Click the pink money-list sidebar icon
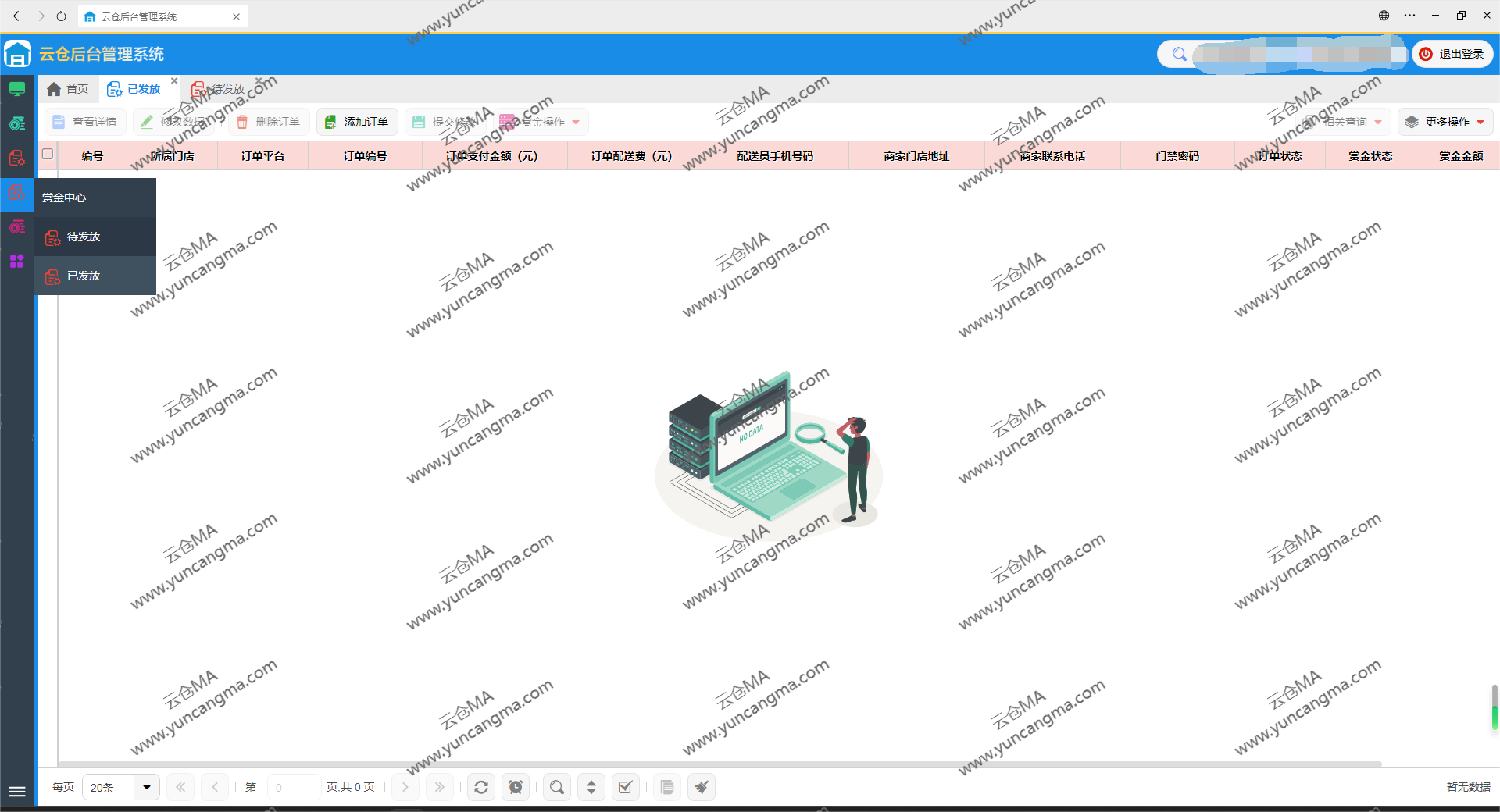Screen dimensions: 1500x812 pyautogui.click(x=17, y=226)
